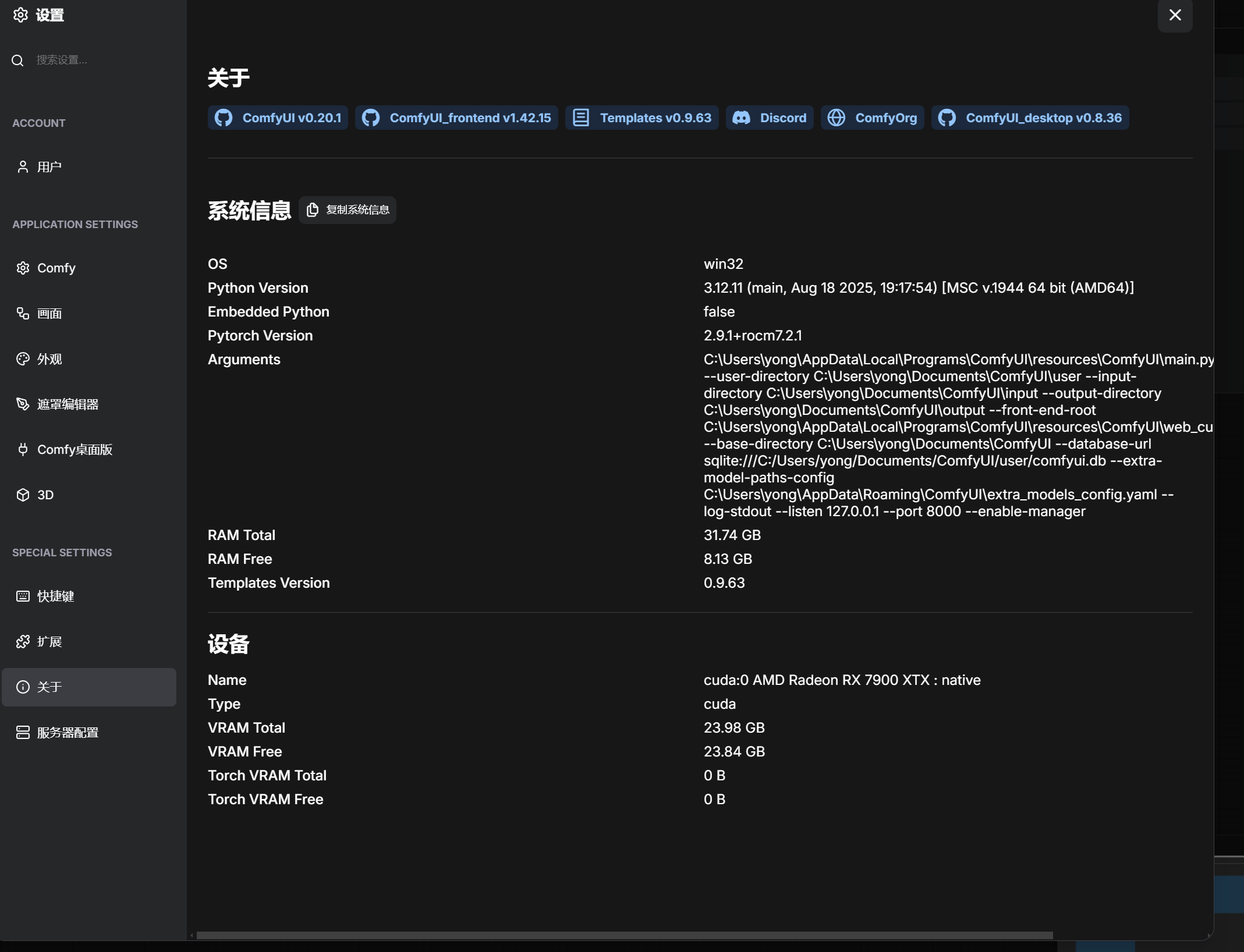Click the Arguments label
This screenshot has height=952, width=1244.
click(x=244, y=360)
